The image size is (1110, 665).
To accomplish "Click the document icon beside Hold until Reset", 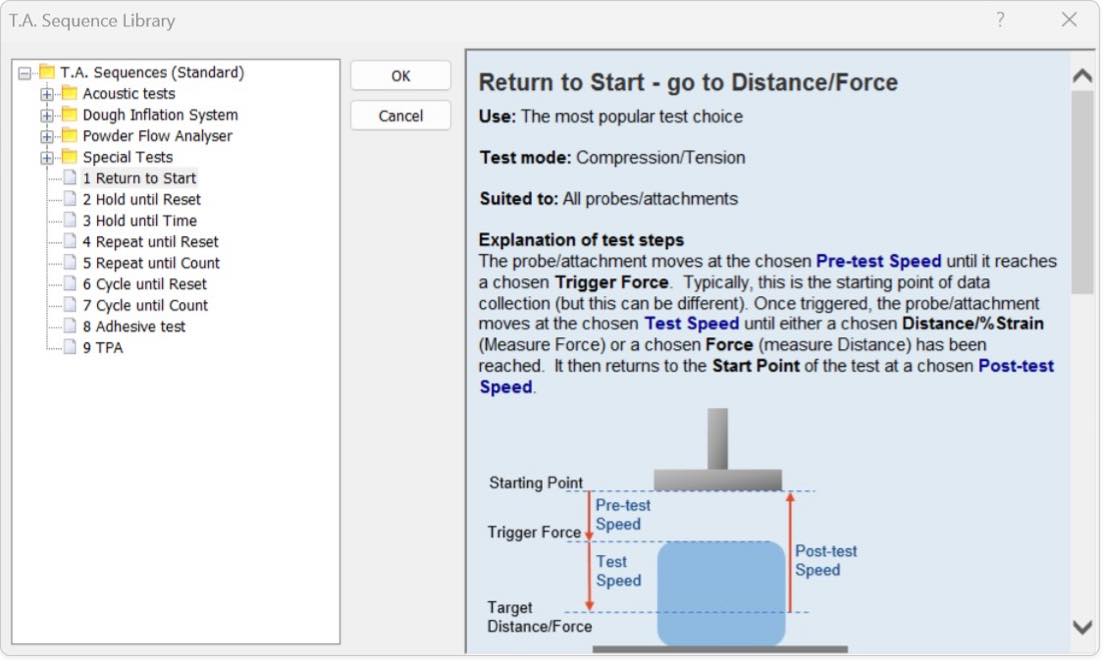I will (70, 199).
